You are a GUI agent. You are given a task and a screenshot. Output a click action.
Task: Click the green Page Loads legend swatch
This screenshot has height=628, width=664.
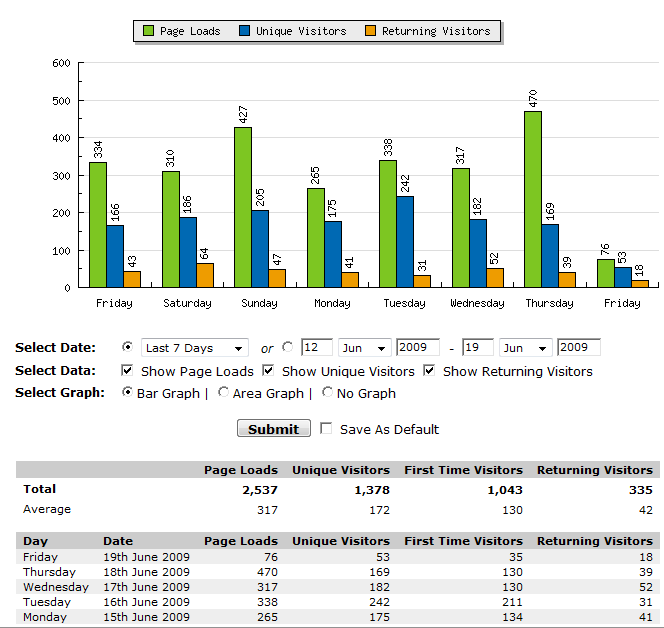click(x=146, y=31)
